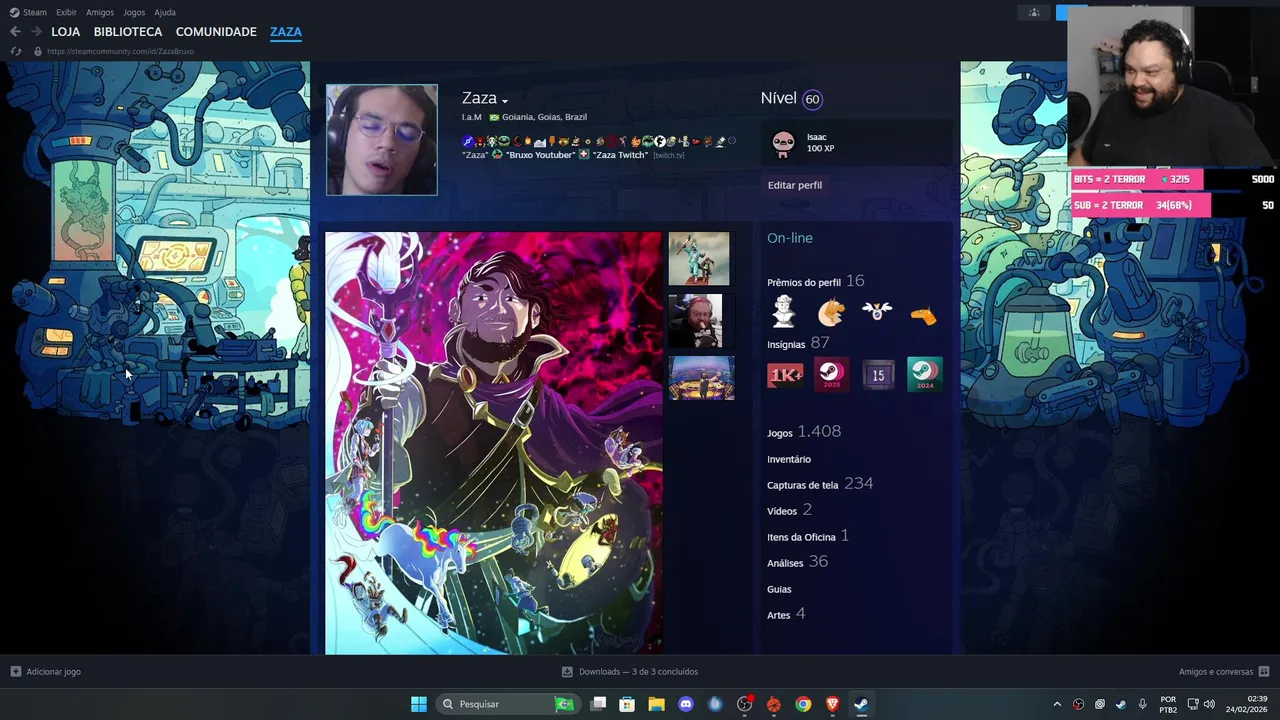
Task: Show hidden system tray icons chevron
Action: [1057, 704]
